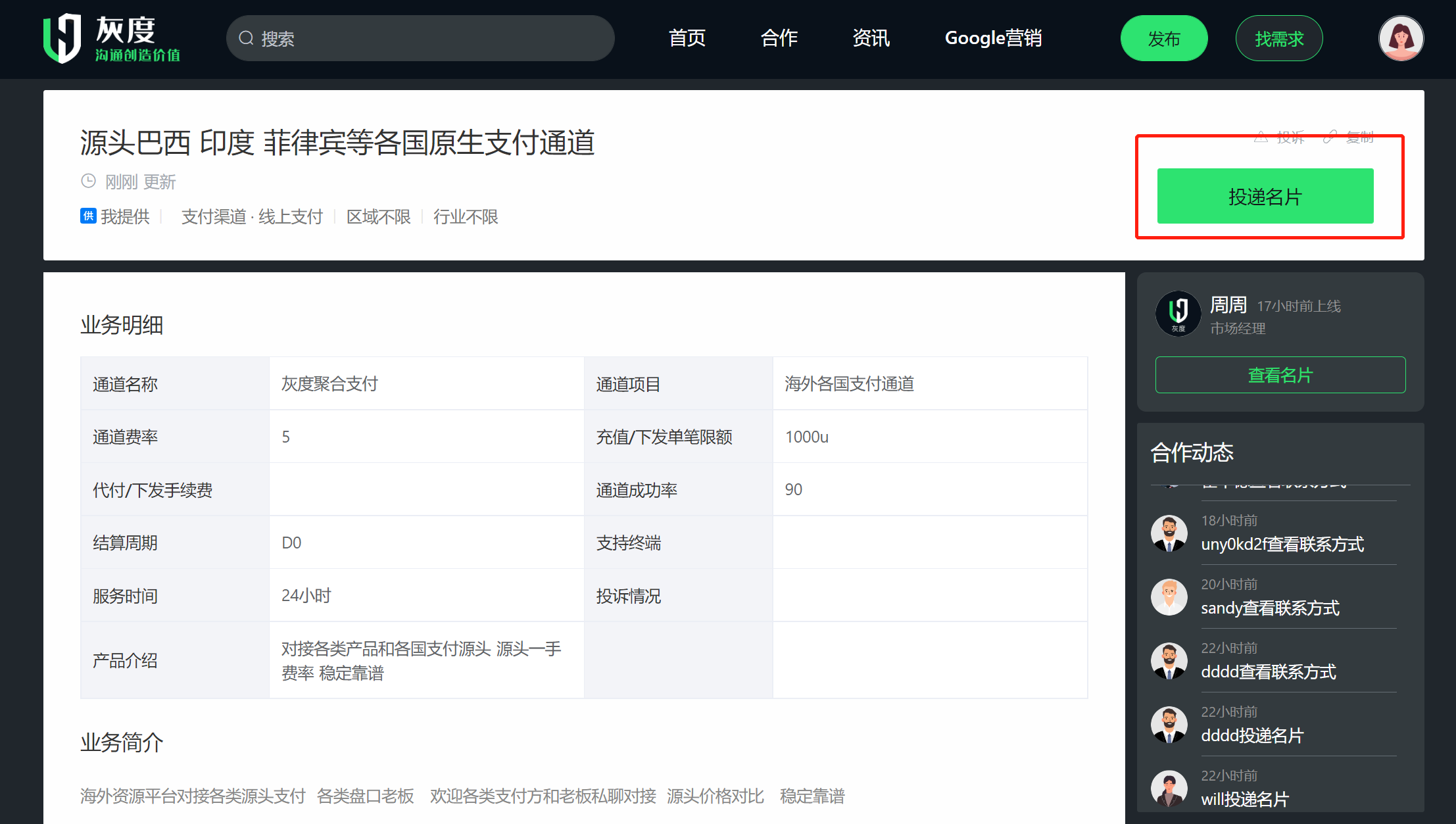The height and width of the screenshot is (824, 1456).
Task: Click the 24小时 service time cell
Action: [426, 595]
